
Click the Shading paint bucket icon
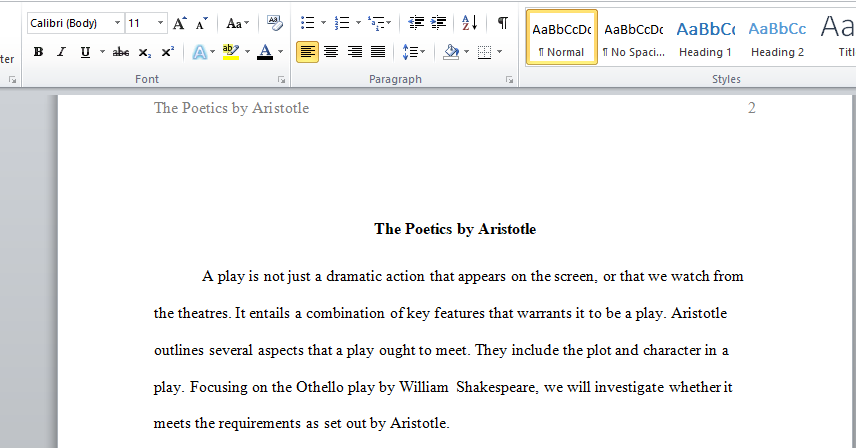(451, 52)
